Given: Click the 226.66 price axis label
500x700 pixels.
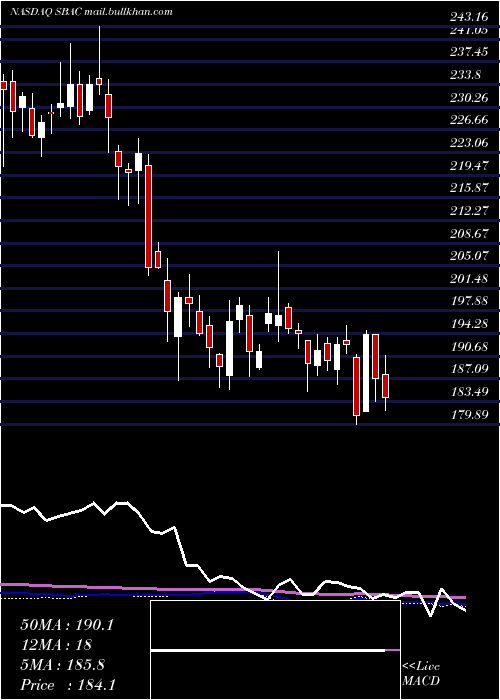Looking at the screenshot, I should (469, 120).
